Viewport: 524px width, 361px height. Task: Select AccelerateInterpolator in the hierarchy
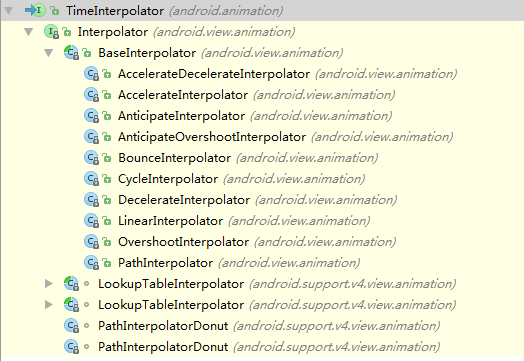click(183, 95)
